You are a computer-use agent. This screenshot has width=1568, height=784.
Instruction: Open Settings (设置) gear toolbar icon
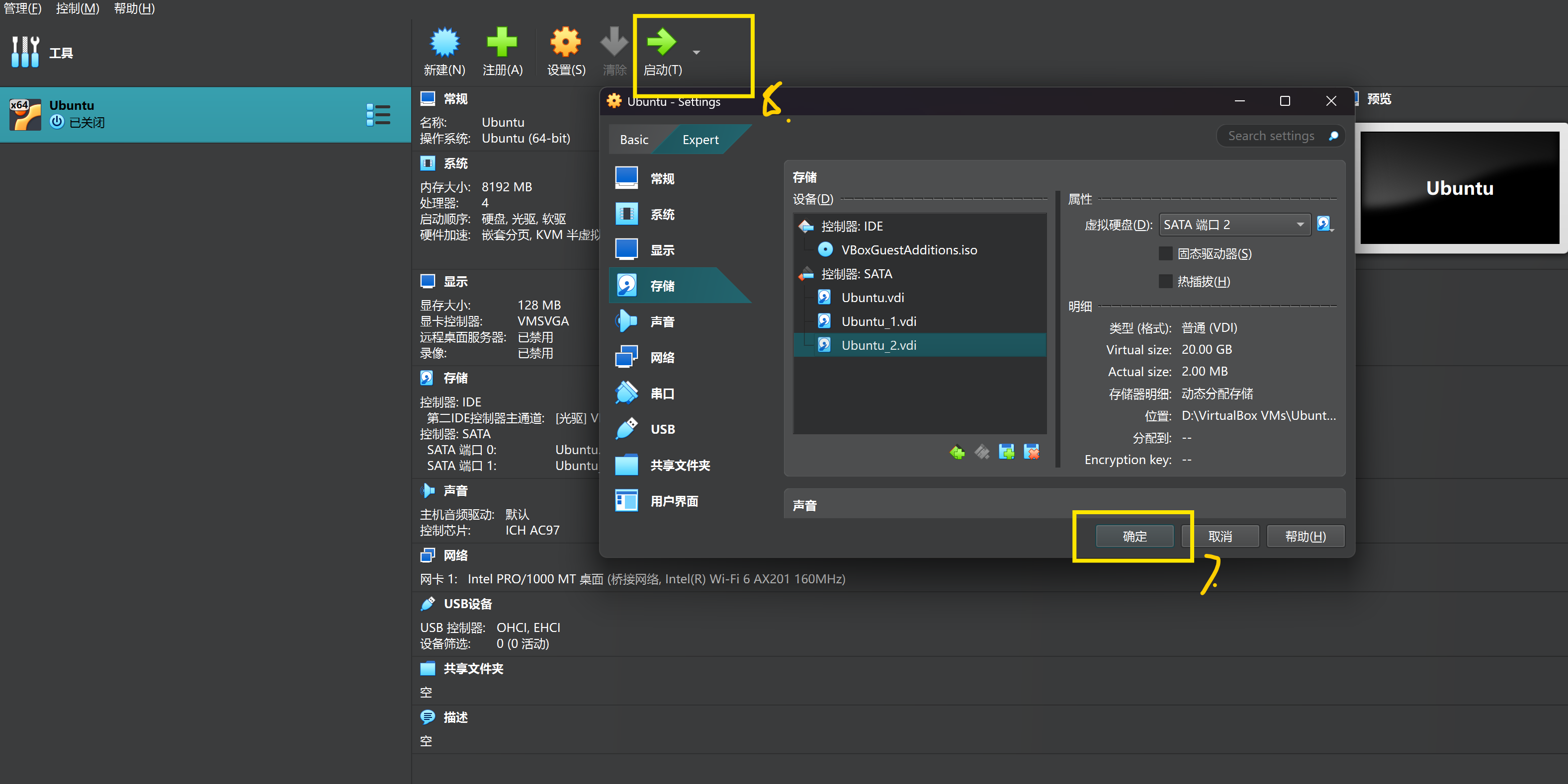coord(565,43)
